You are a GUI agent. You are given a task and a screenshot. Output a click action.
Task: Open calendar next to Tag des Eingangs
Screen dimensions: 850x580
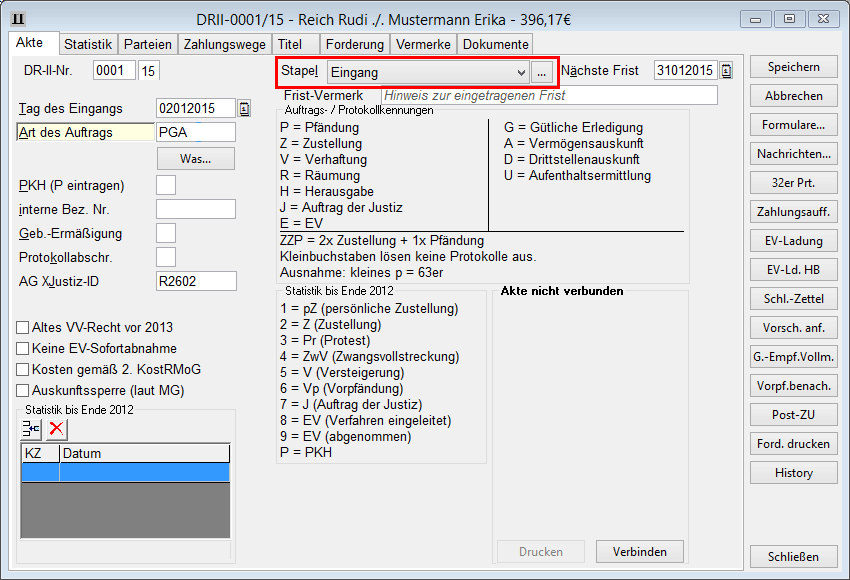(x=244, y=108)
